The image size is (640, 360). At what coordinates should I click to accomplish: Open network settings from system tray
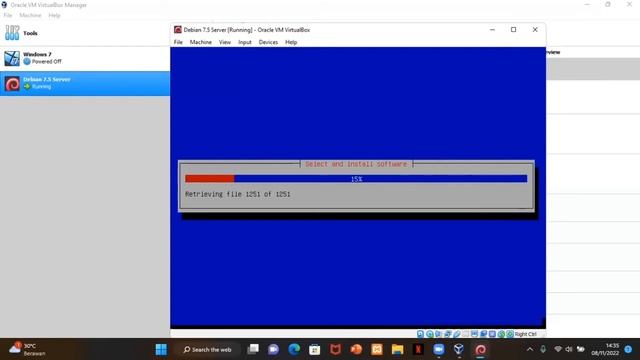[x=558, y=349]
